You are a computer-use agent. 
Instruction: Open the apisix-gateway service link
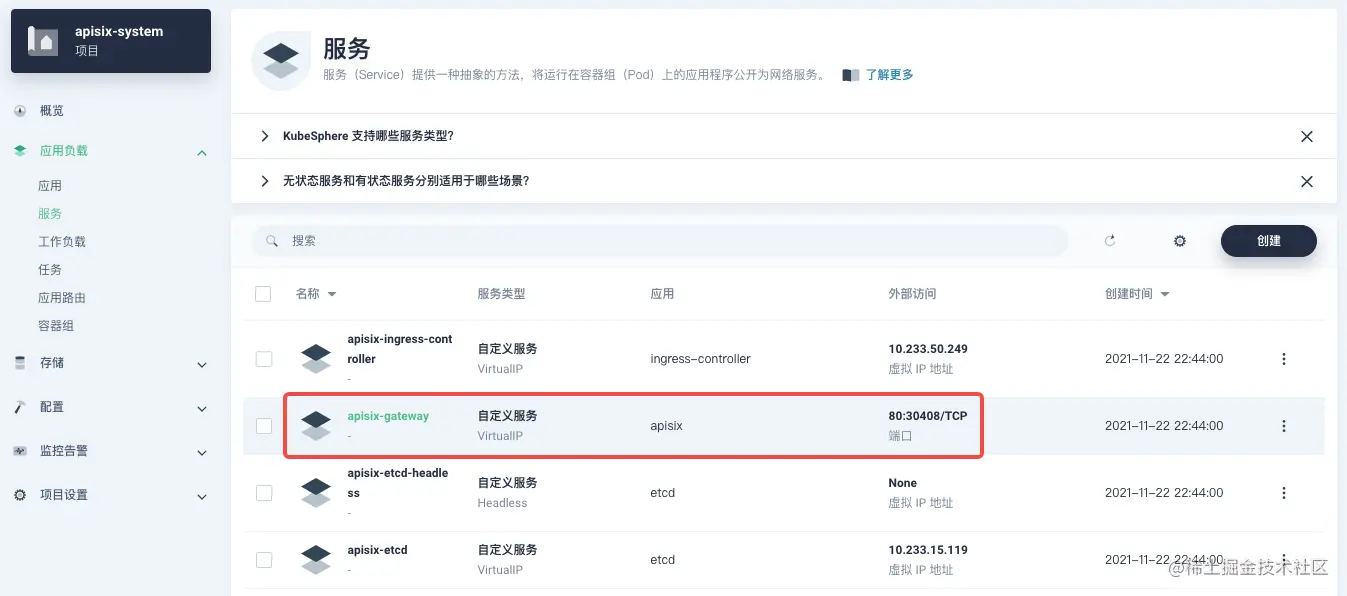(388, 416)
